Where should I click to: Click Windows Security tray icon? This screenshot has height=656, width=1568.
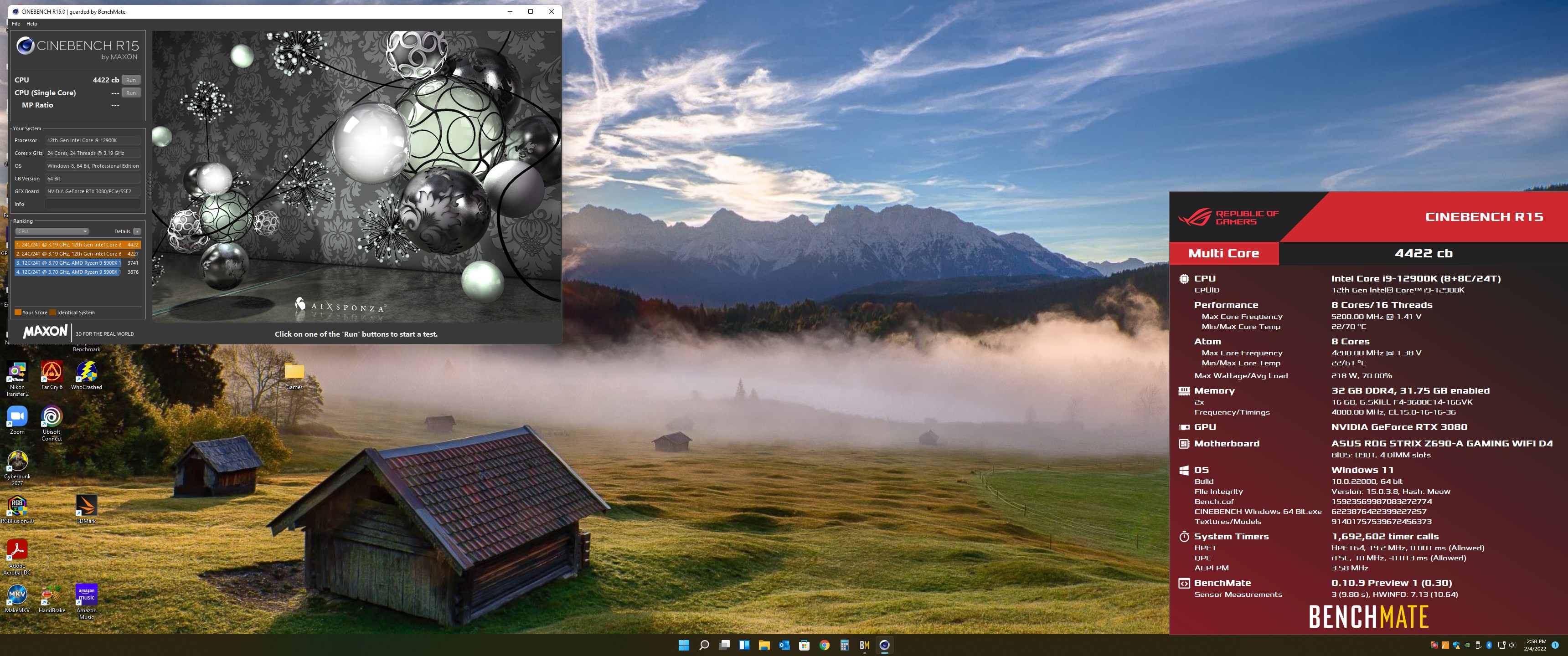tap(1456, 645)
